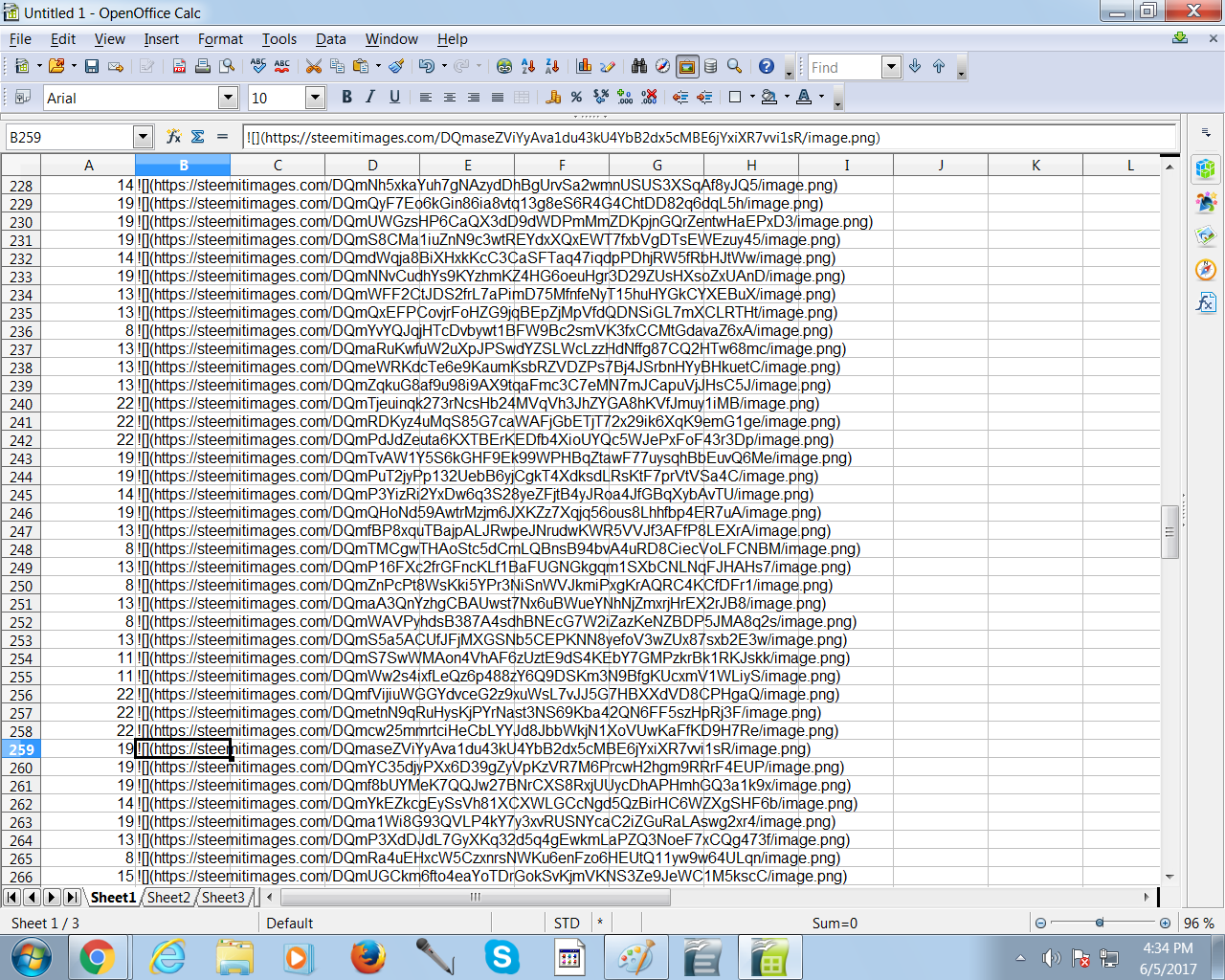The height and width of the screenshot is (980, 1225).
Task: Open the Font Name dropdown
Action: tap(228, 97)
